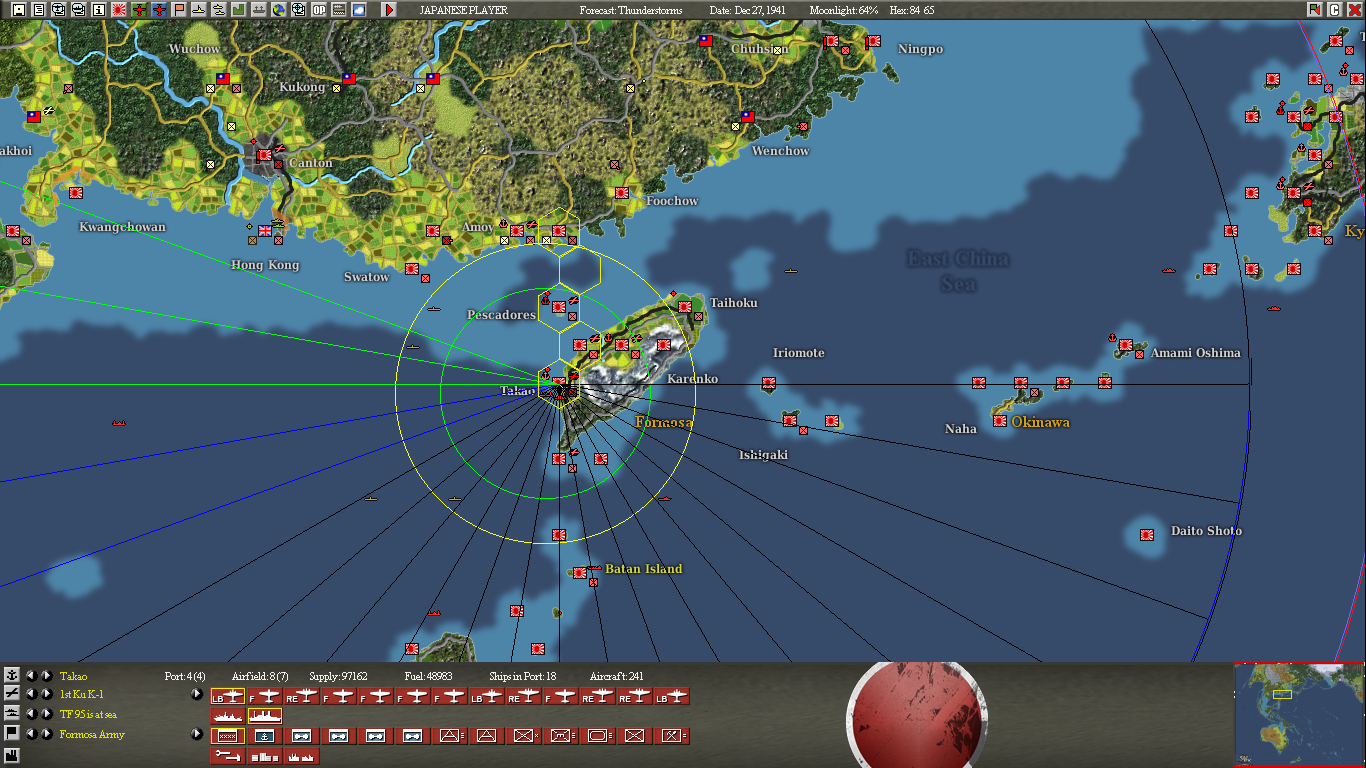Viewport: 1366px width, 768px height.
Task: Open the weather cloud icon
Action: click(359, 10)
